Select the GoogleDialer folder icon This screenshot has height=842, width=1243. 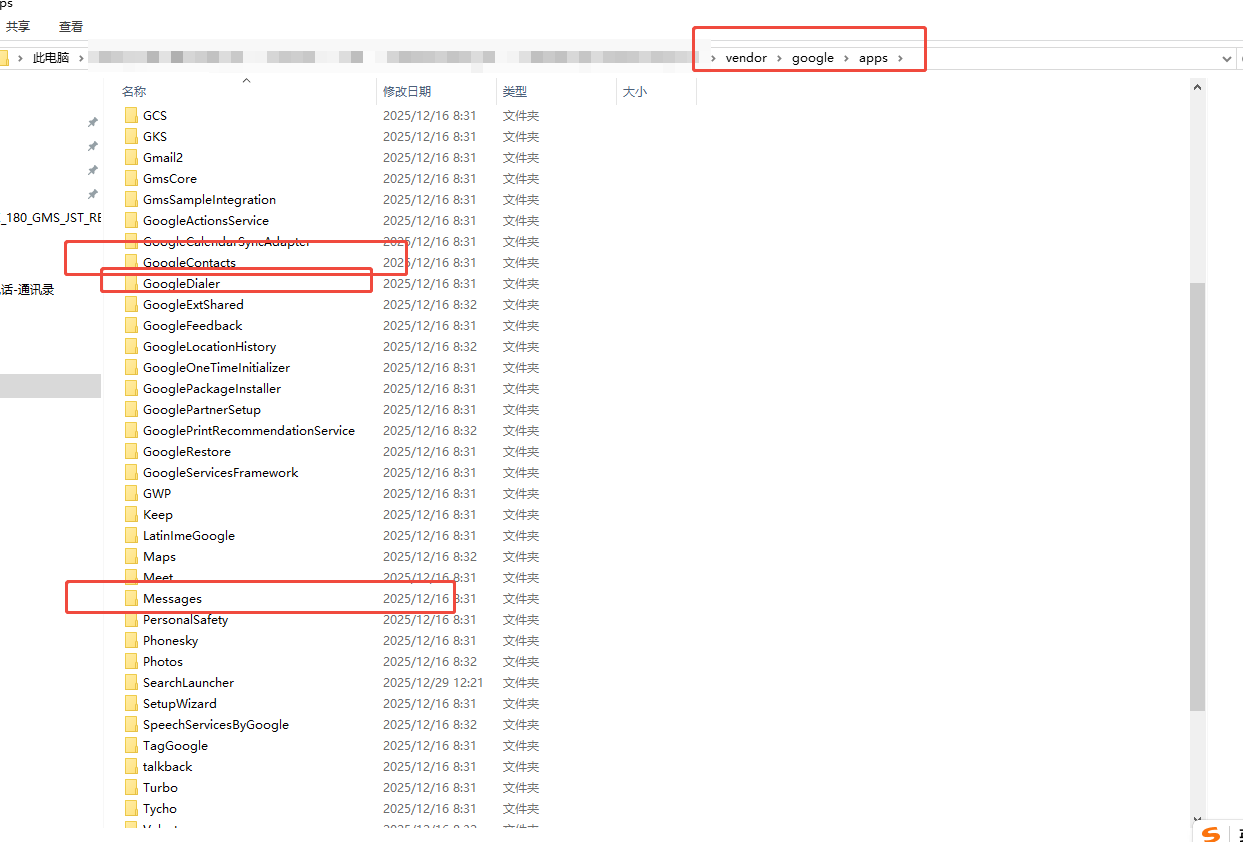pyautogui.click(x=131, y=283)
